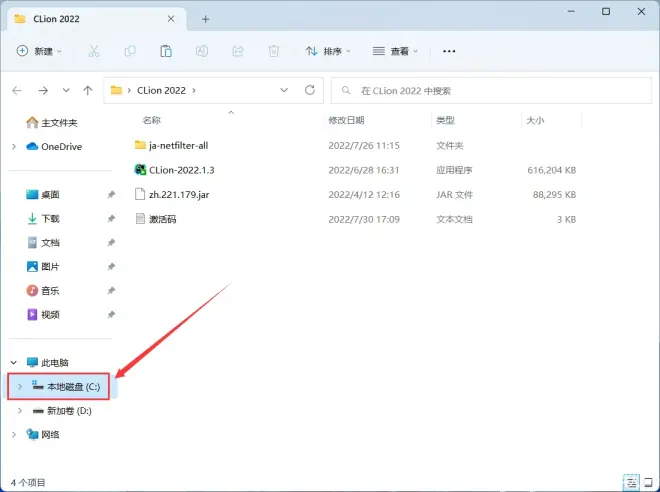
Task: Open 下载 in quick access
Action: click(x=43, y=218)
